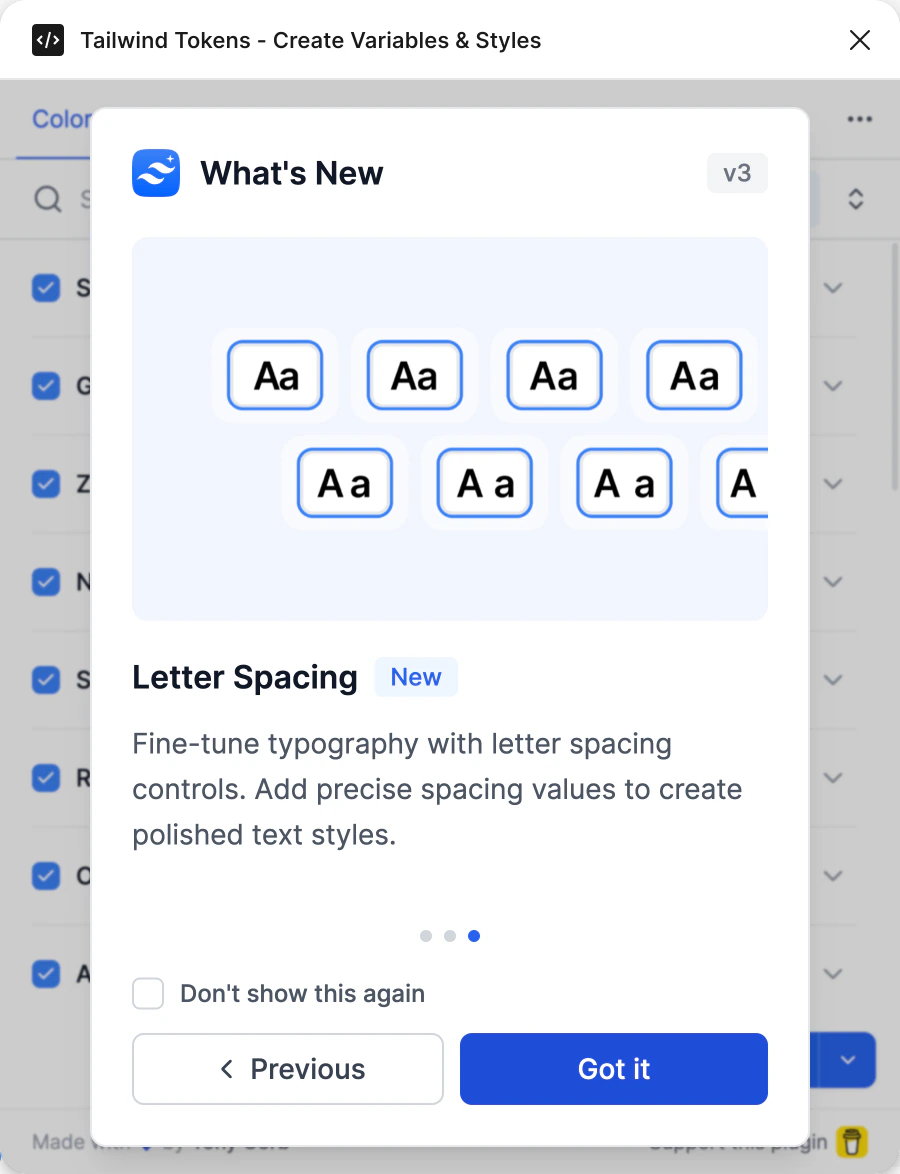Select the active blue pagination dot
This screenshot has width=900, height=1174.
click(474, 936)
